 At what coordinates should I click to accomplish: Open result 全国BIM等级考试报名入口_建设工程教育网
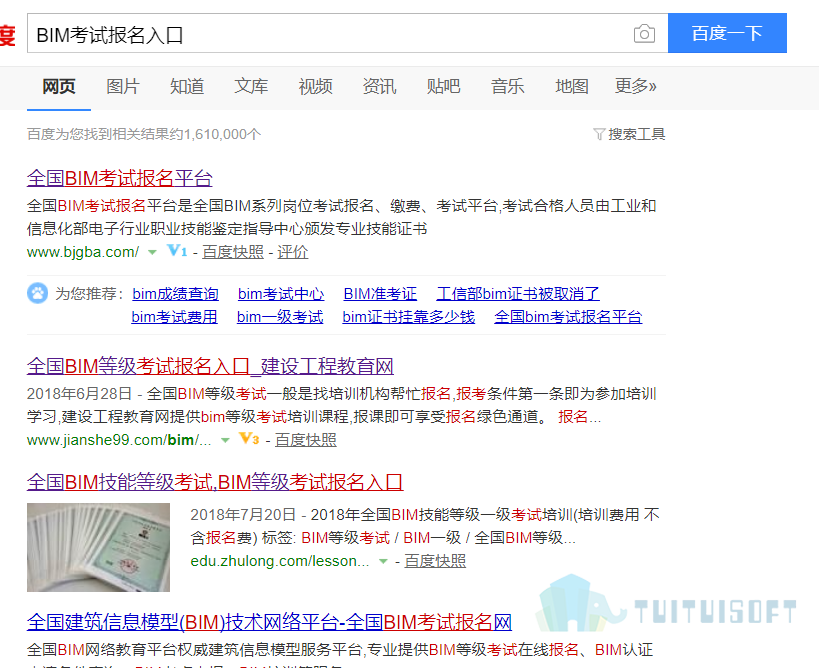click(210, 366)
